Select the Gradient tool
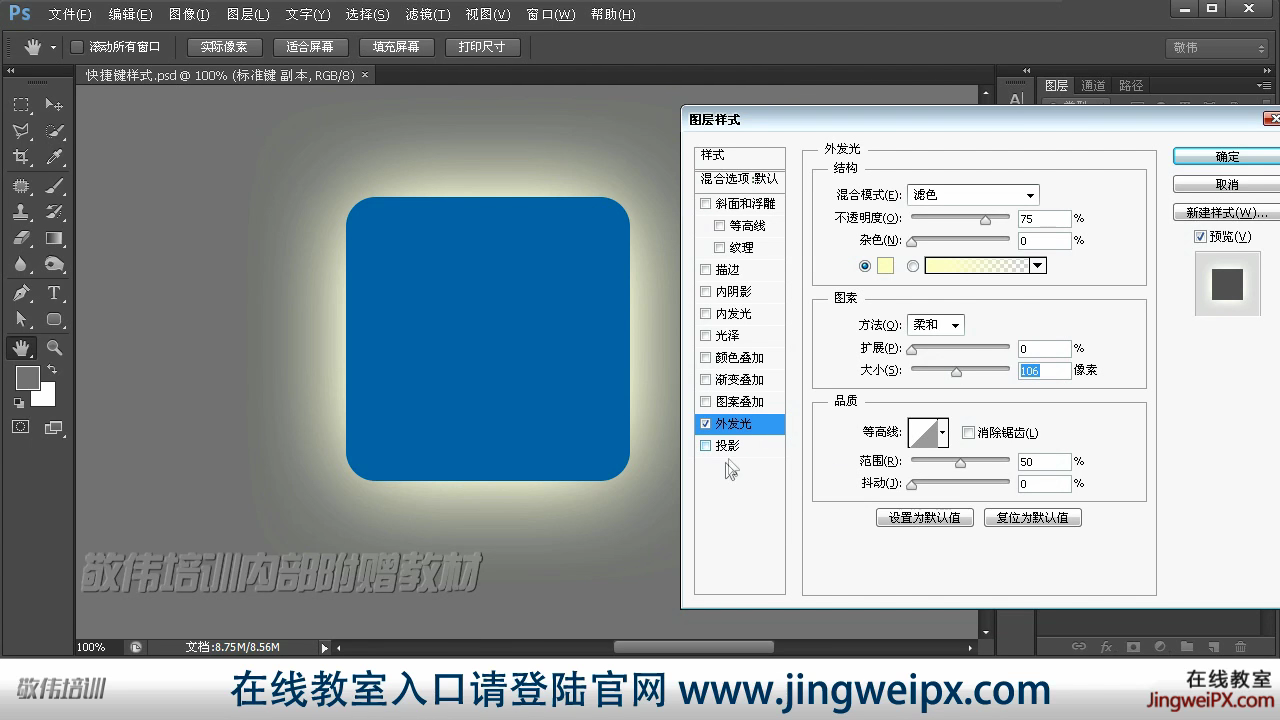The image size is (1280, 720). click(54, 238)
